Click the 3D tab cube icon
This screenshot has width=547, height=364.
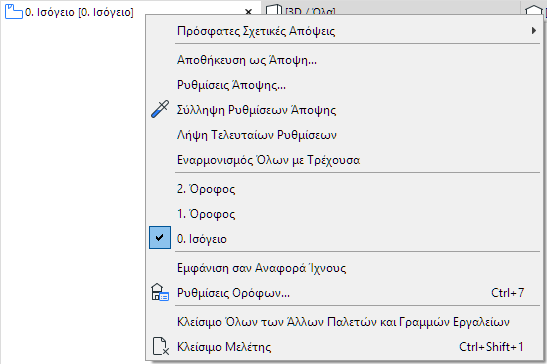[x=273, y=10]
